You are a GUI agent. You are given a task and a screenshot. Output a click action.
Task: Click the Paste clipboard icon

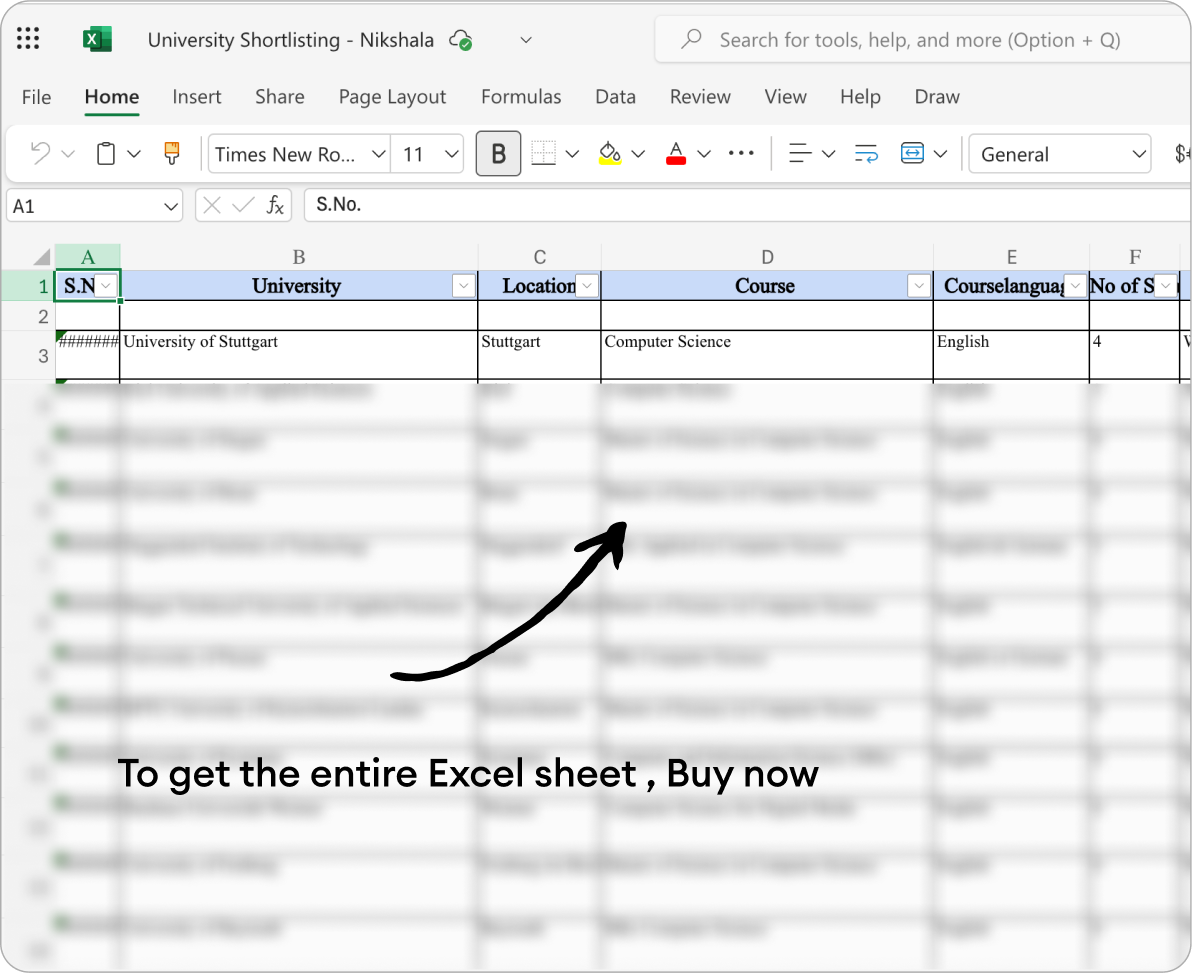106,154
